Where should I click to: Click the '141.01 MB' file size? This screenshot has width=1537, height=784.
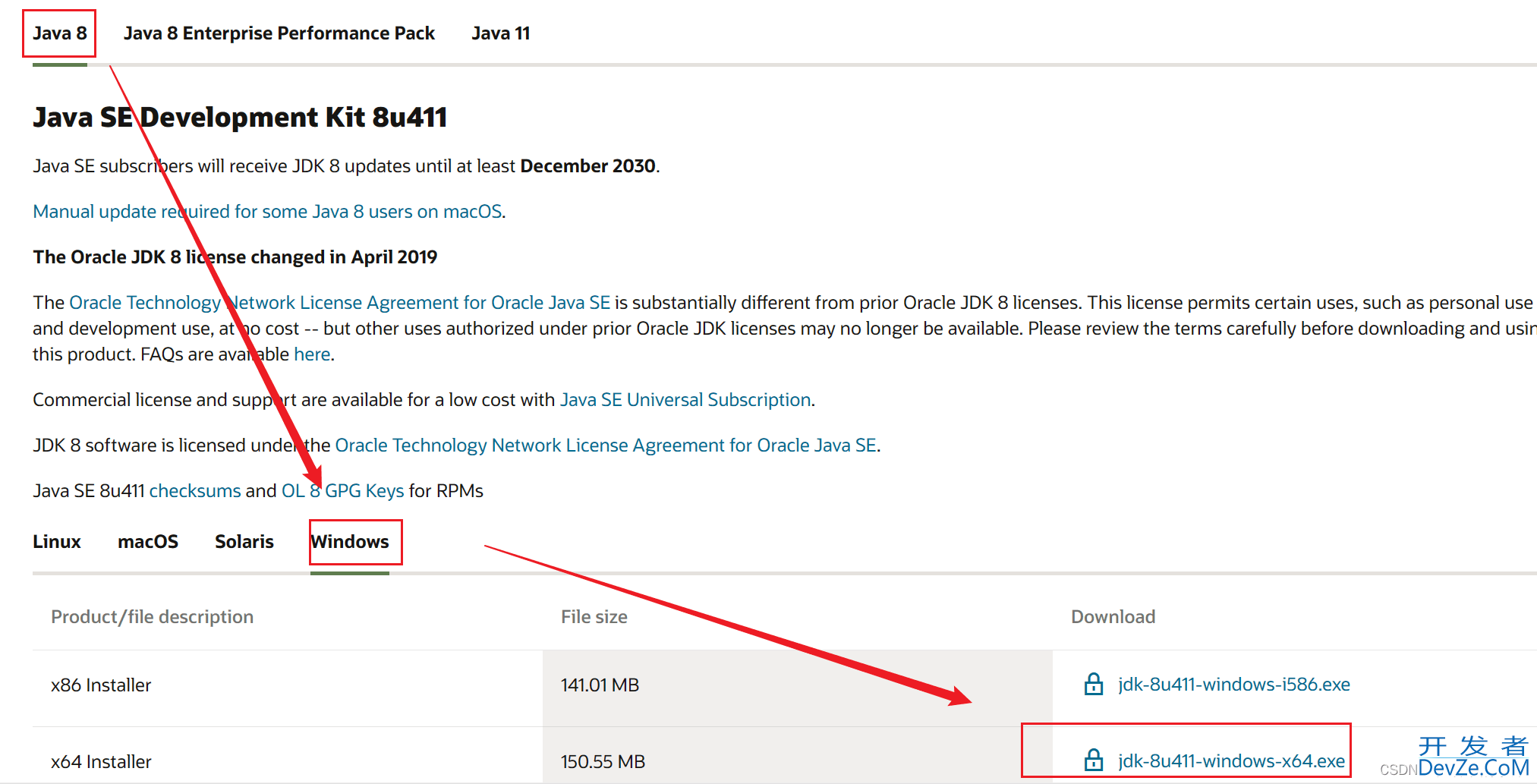click(600, 685)
